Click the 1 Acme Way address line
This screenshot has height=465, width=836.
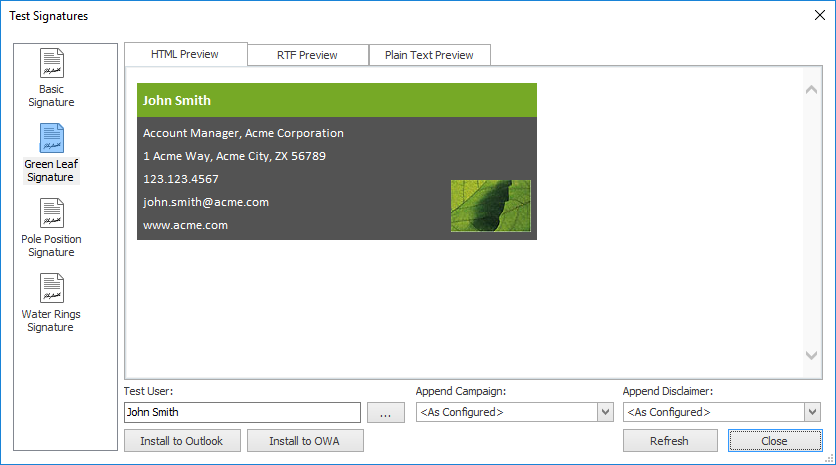click(235, 156)
